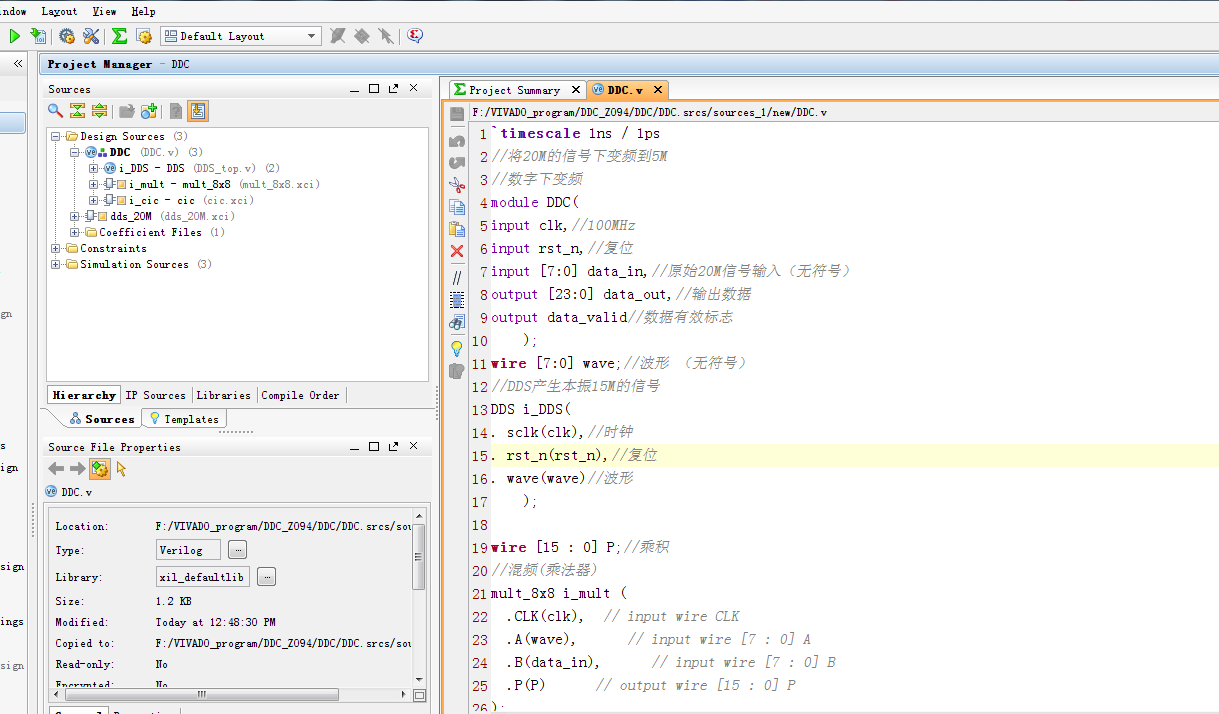Click the Sigma report summary toolbar icon
Screen dimensions: 1219x714
tap(119, 35)
